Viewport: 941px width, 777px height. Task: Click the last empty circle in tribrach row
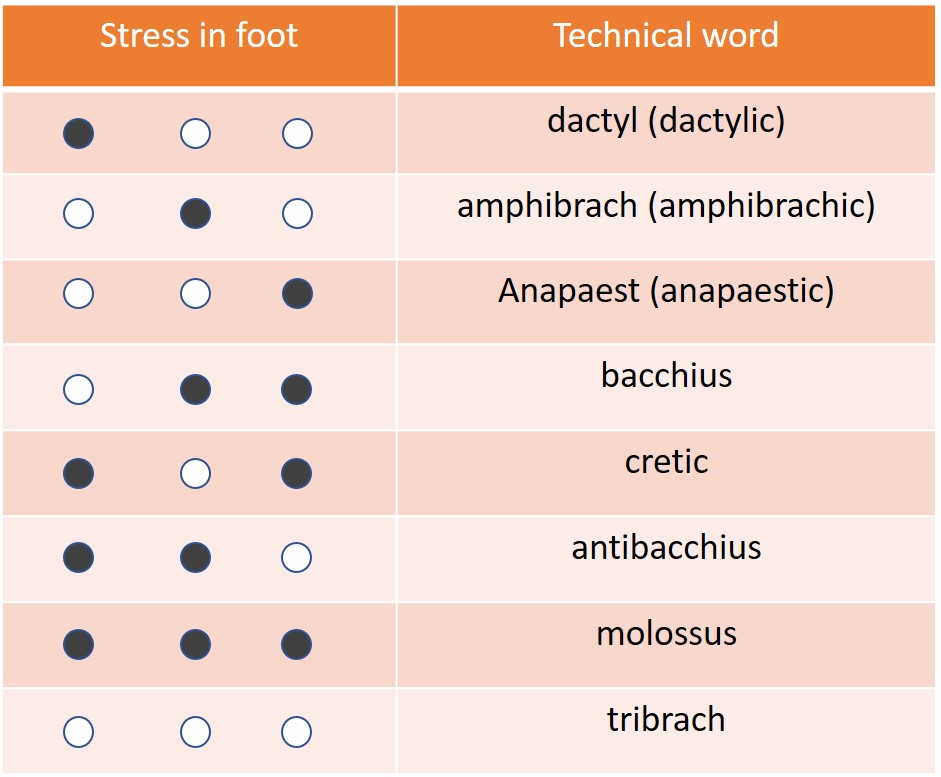pyautogui.click(x=297, y=732)
